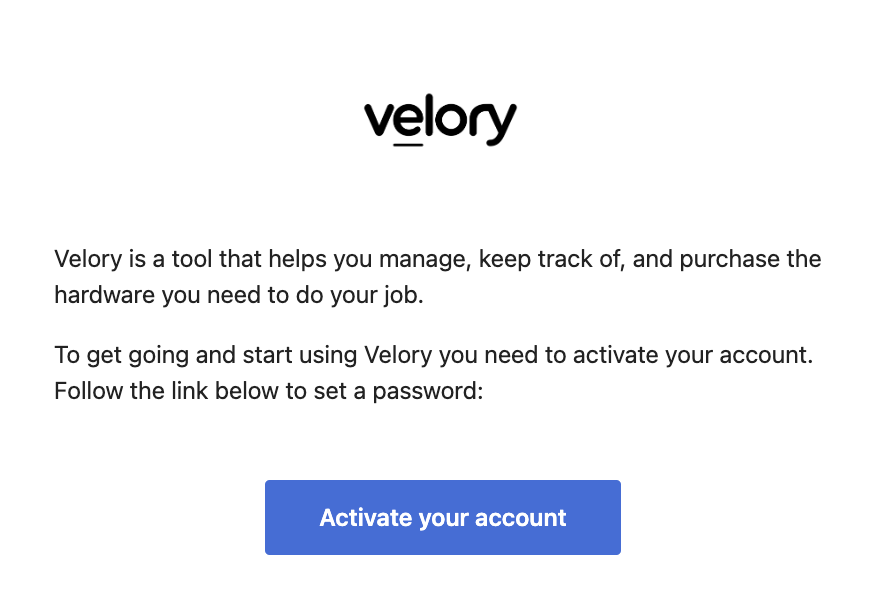Activate your account via blue button
Image resolution: width=888 pixels, height=596 pixels.
(443, 517)
